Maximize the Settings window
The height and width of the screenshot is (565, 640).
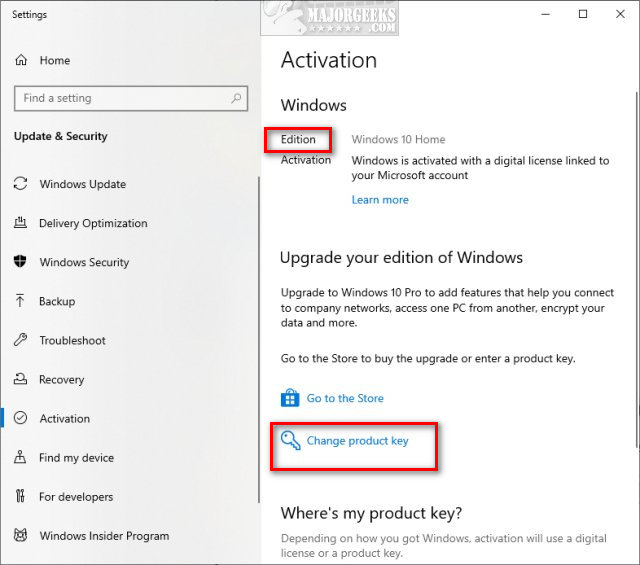[583, 14]
